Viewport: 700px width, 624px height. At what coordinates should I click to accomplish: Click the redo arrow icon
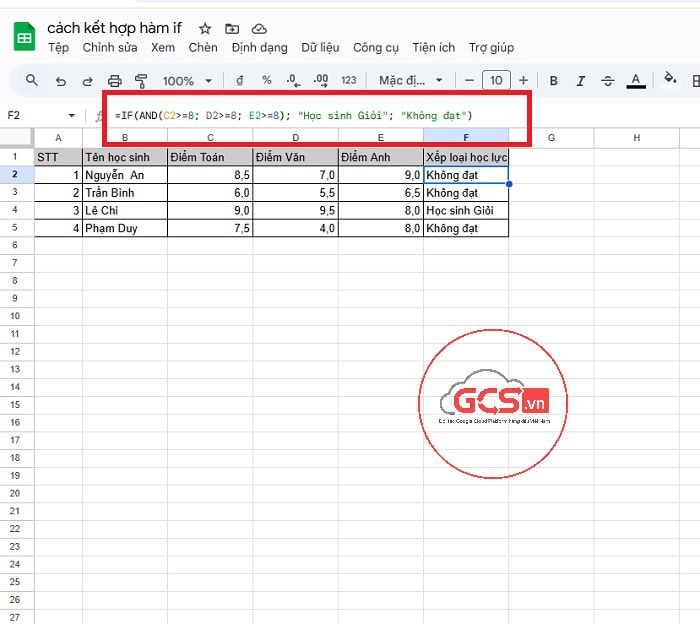[x=87, y=80]
